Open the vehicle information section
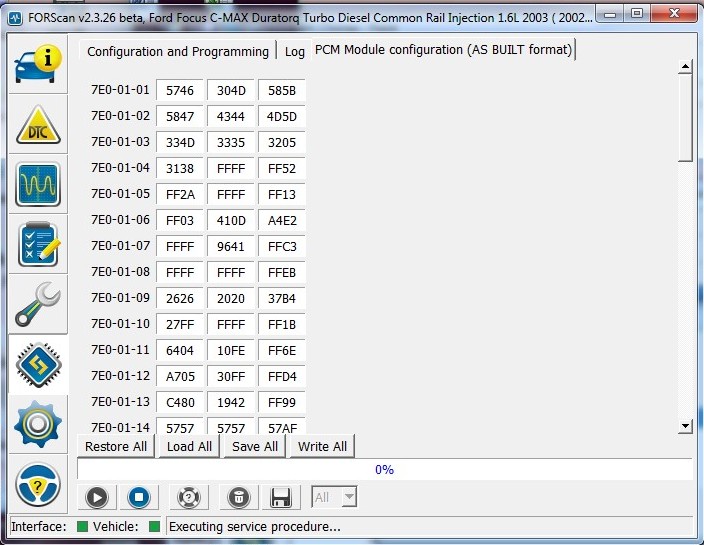The image size is (704, 545). tap(38, 64)
